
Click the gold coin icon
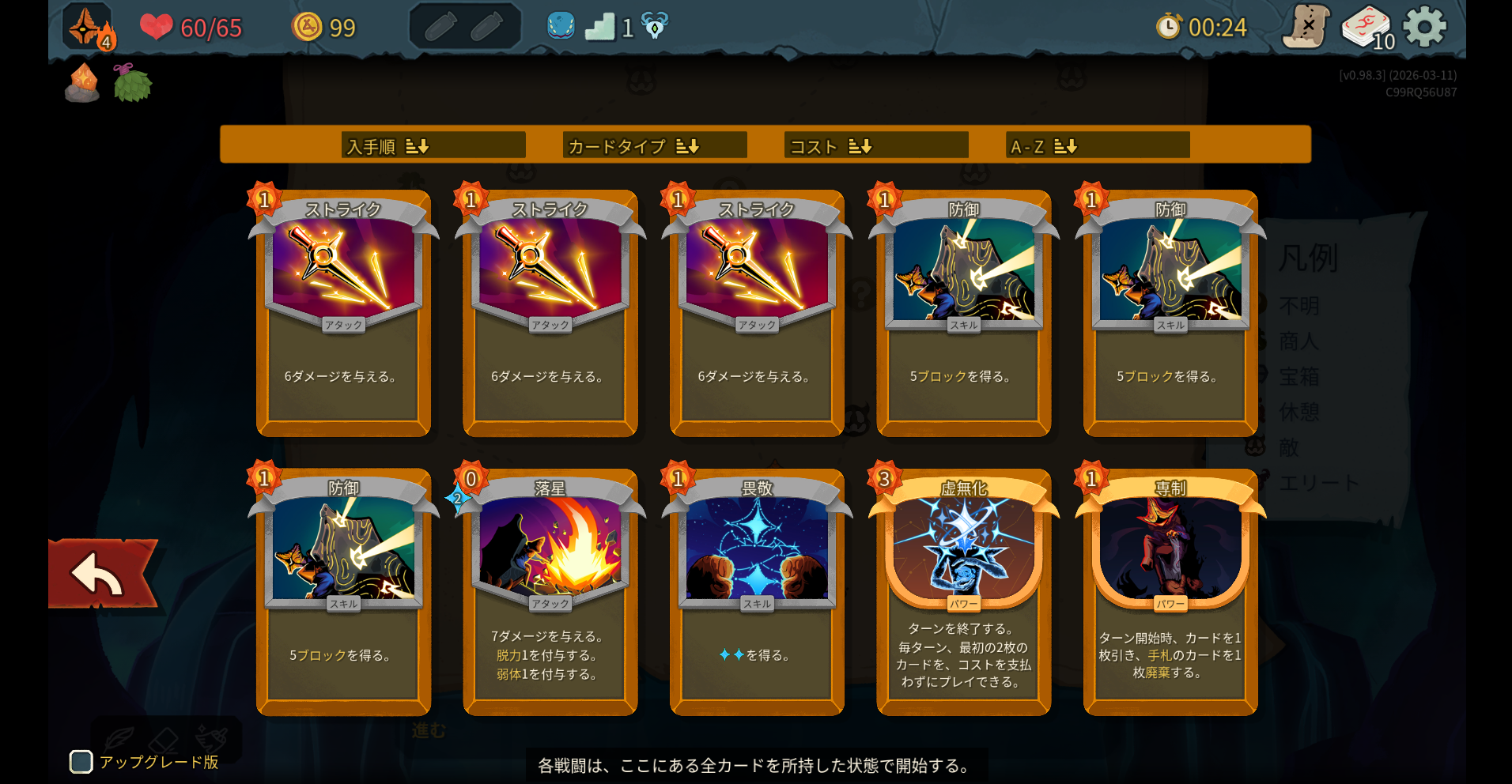(x=307, y=27)
